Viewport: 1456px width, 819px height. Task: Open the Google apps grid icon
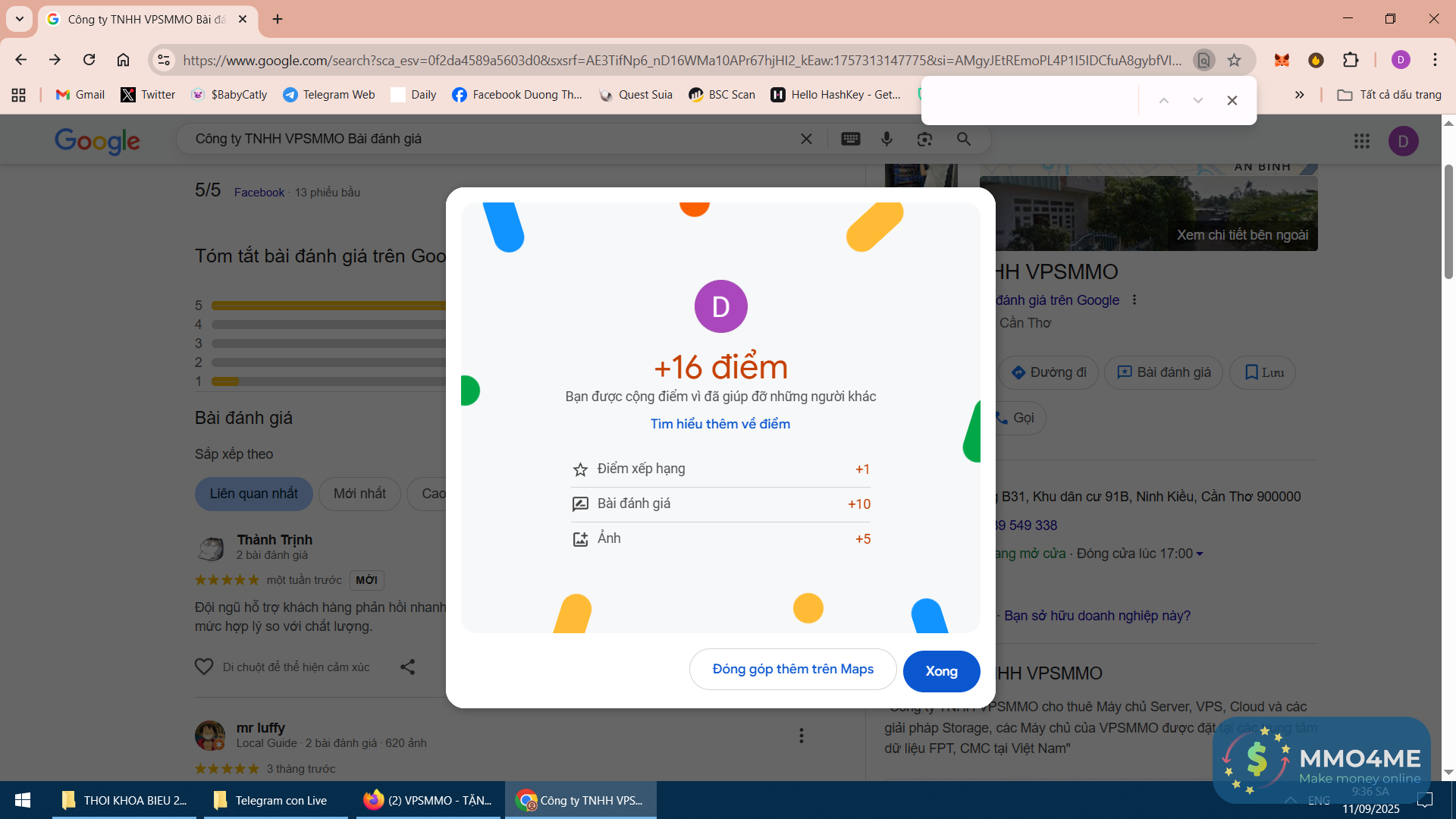1361,141
